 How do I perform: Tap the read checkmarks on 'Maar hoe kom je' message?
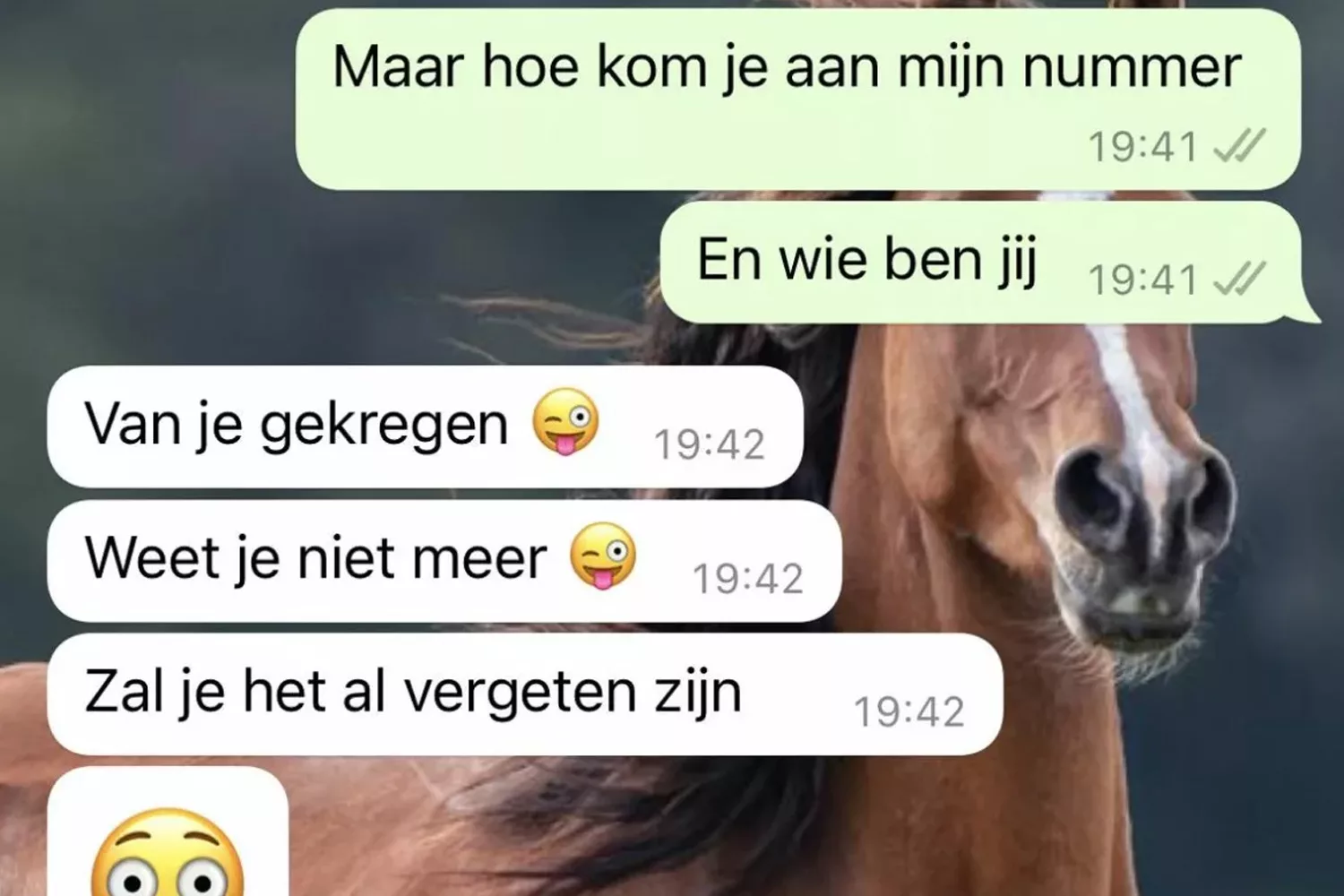[x=1239, y=145]
